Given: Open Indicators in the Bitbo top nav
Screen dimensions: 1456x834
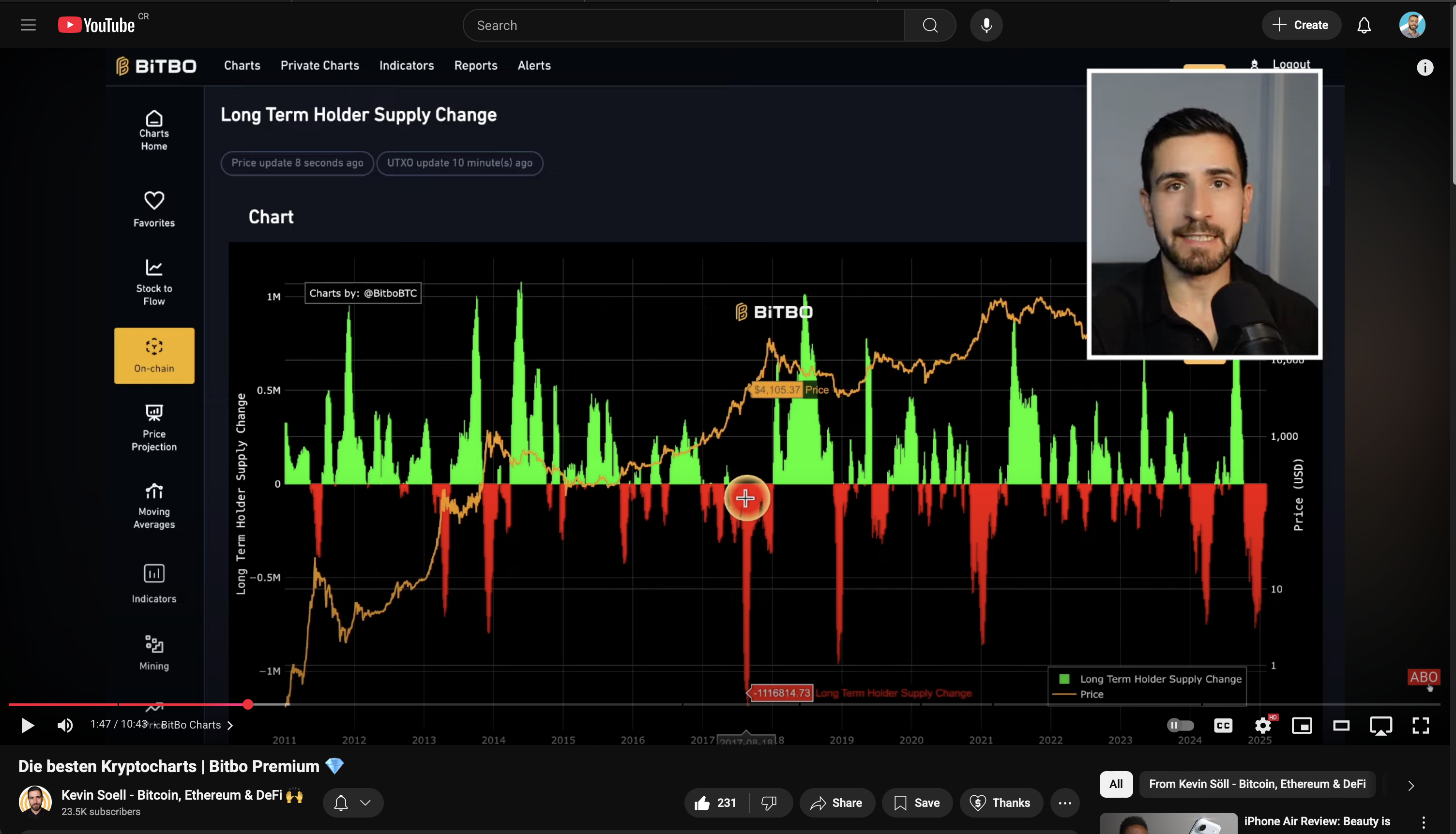Looking at the screenshot, I should point(406,65).
